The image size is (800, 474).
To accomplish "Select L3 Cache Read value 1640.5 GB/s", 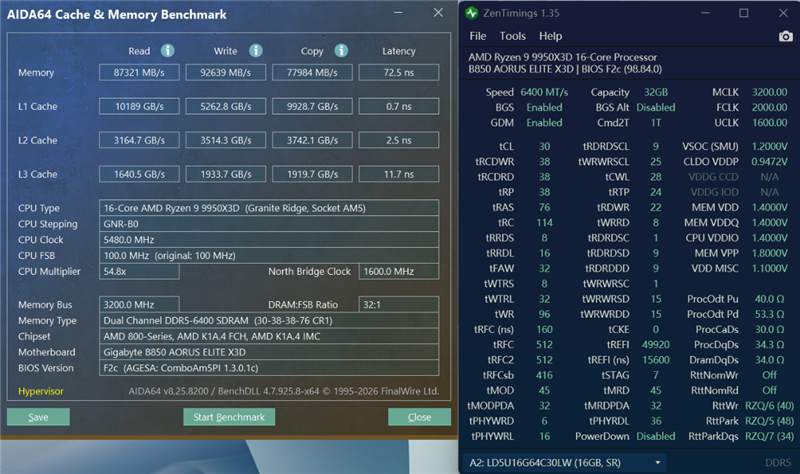I will [139, 174].
